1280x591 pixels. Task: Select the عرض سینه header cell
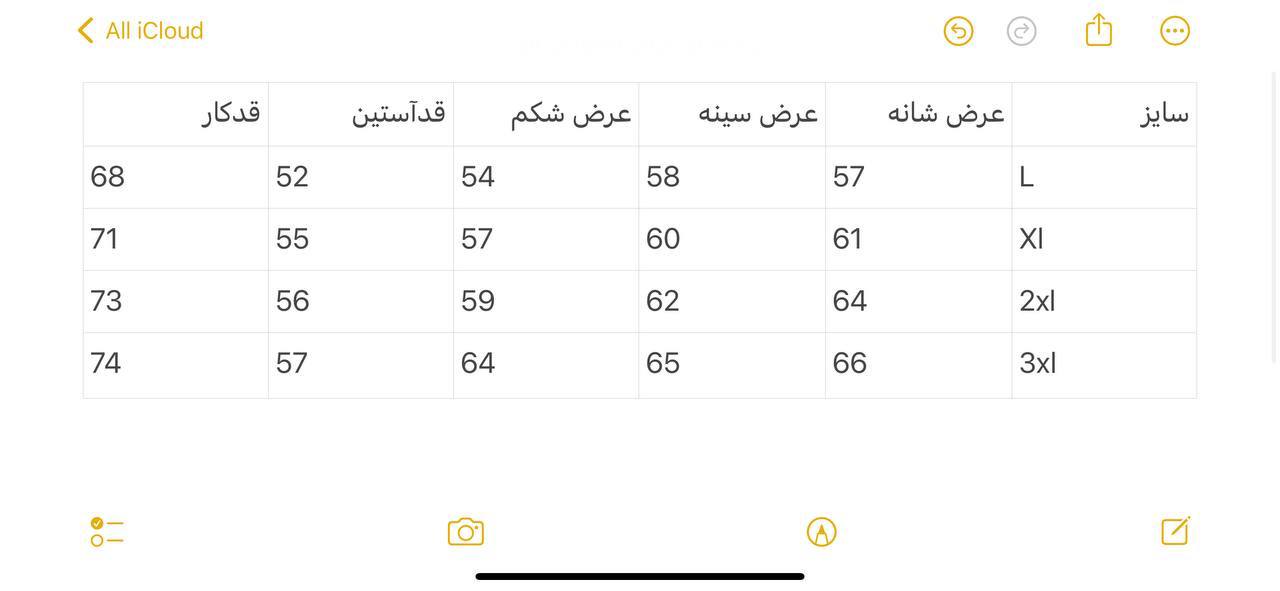coord(732,114)
